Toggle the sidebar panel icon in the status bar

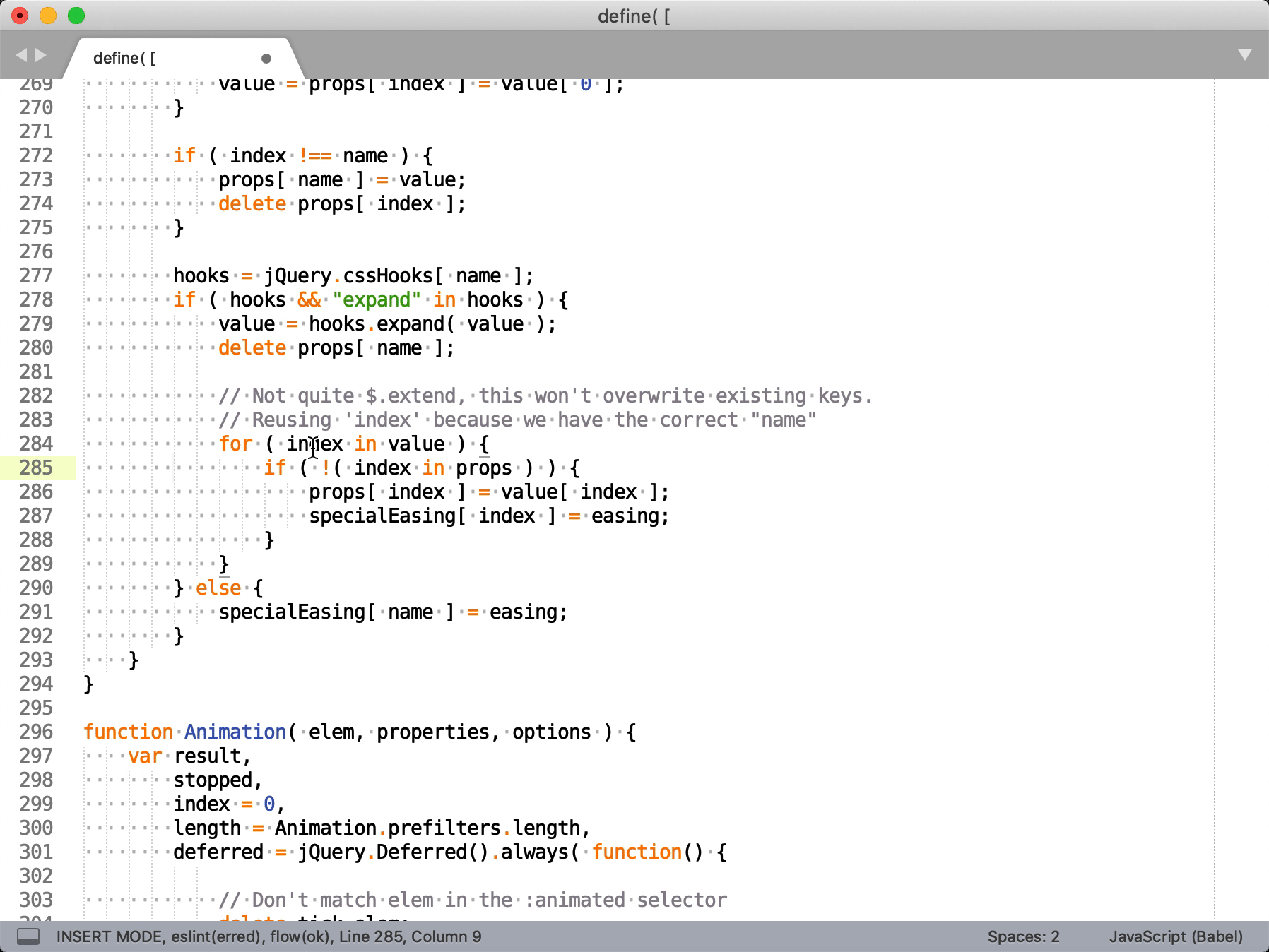pos(28,936)
